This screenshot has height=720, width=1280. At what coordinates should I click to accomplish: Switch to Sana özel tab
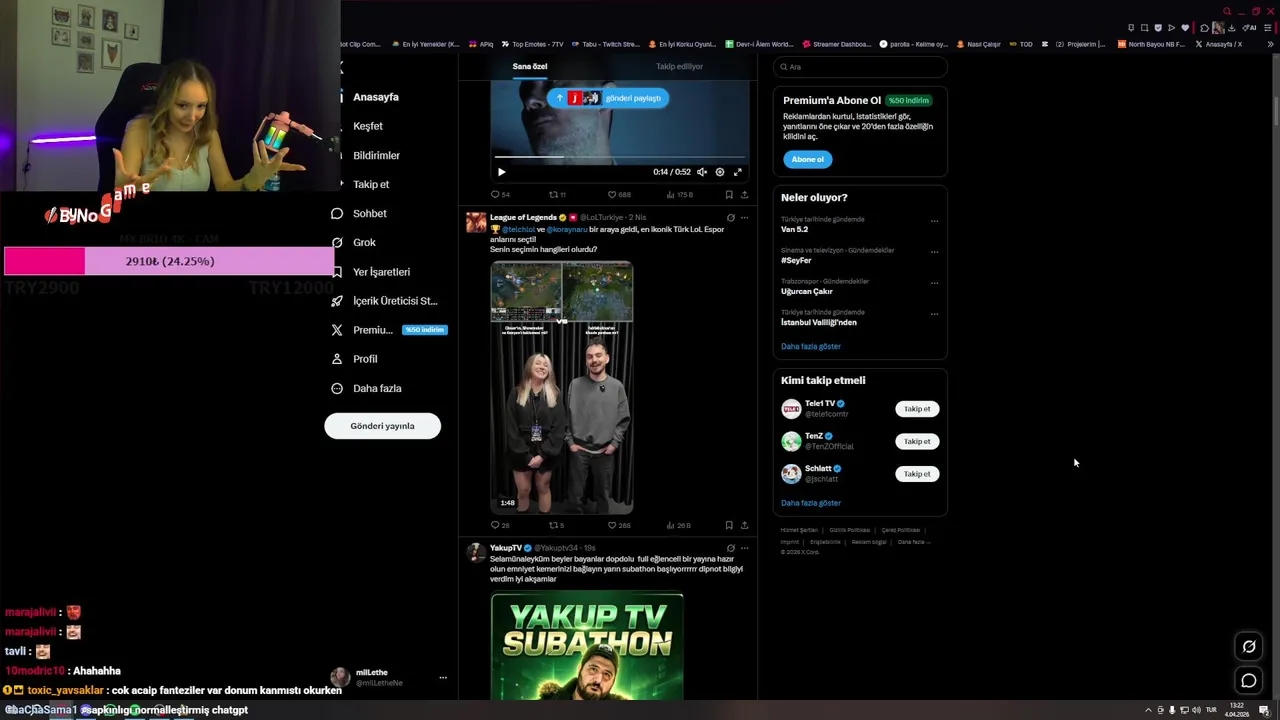click(x=530, y=66)
